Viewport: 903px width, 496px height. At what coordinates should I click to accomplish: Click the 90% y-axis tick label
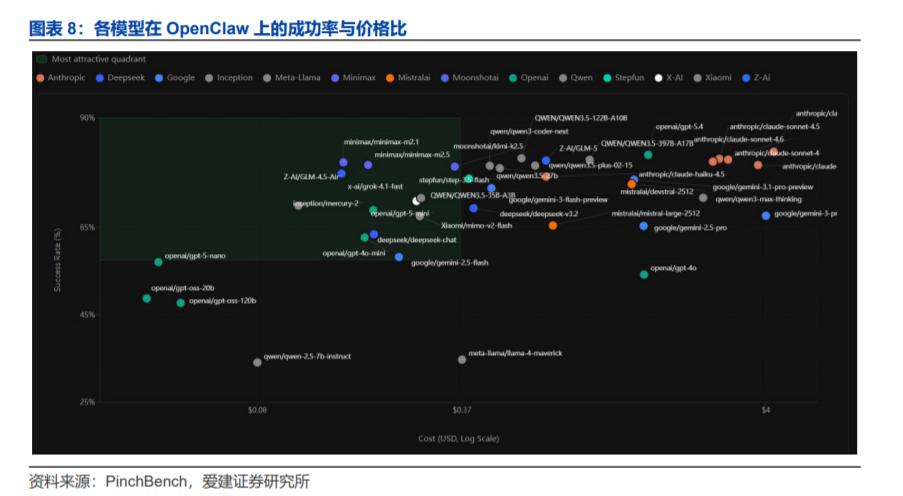[87, 118]
